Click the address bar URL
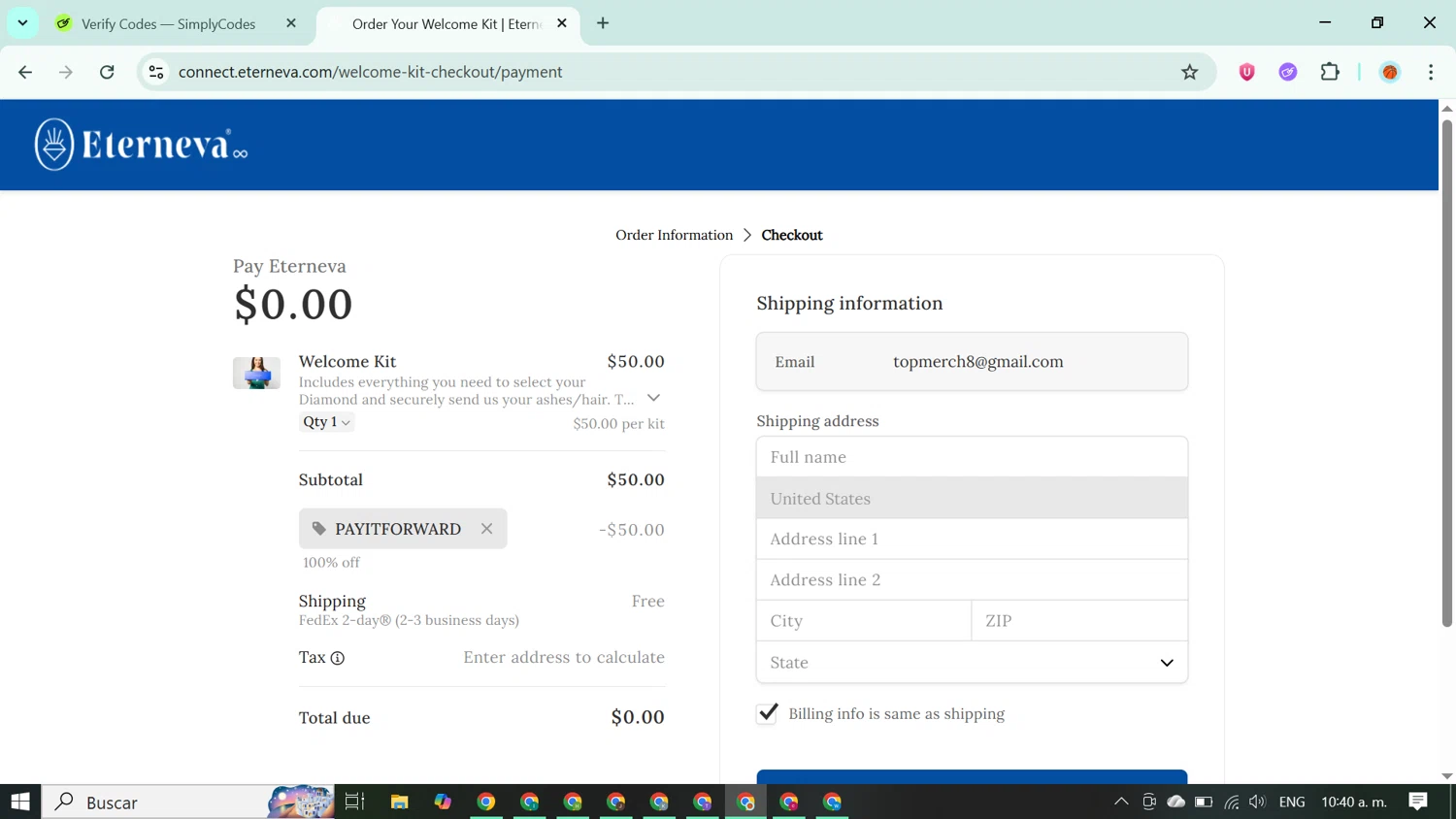 click(370, 72)
